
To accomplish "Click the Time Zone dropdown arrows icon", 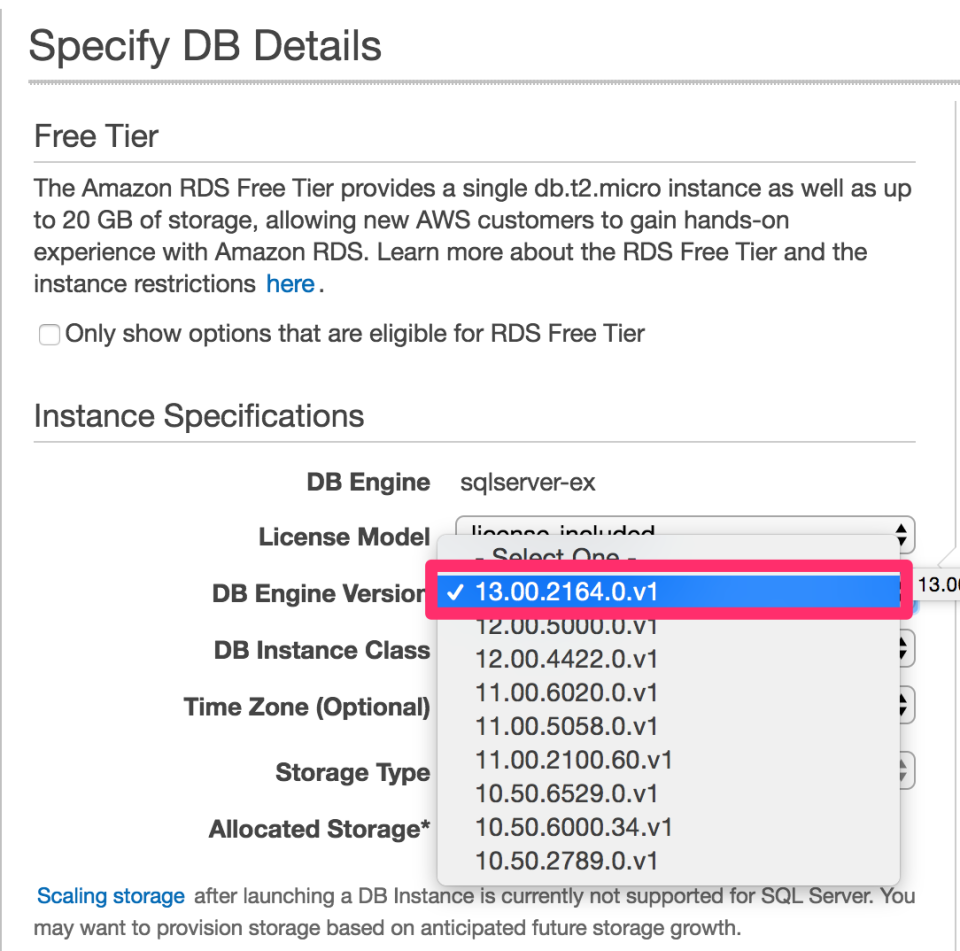I will (x=901, y=704).
